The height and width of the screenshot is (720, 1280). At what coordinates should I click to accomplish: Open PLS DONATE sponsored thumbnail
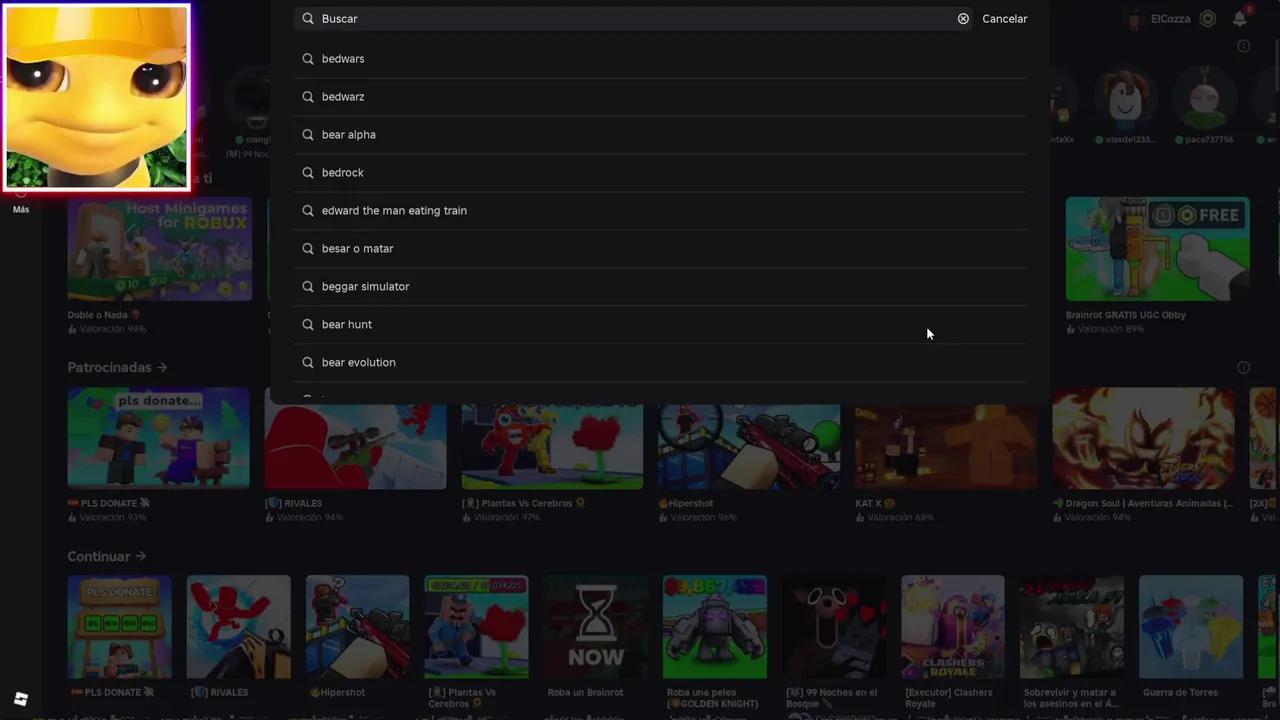pyautogui.click(x=158, y=439)
